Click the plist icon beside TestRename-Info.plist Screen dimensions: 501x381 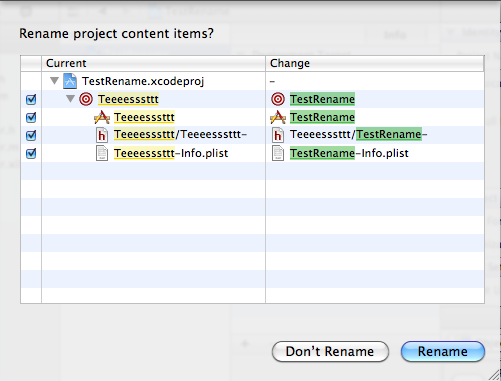pyautogui.click(x=278, y=153)
